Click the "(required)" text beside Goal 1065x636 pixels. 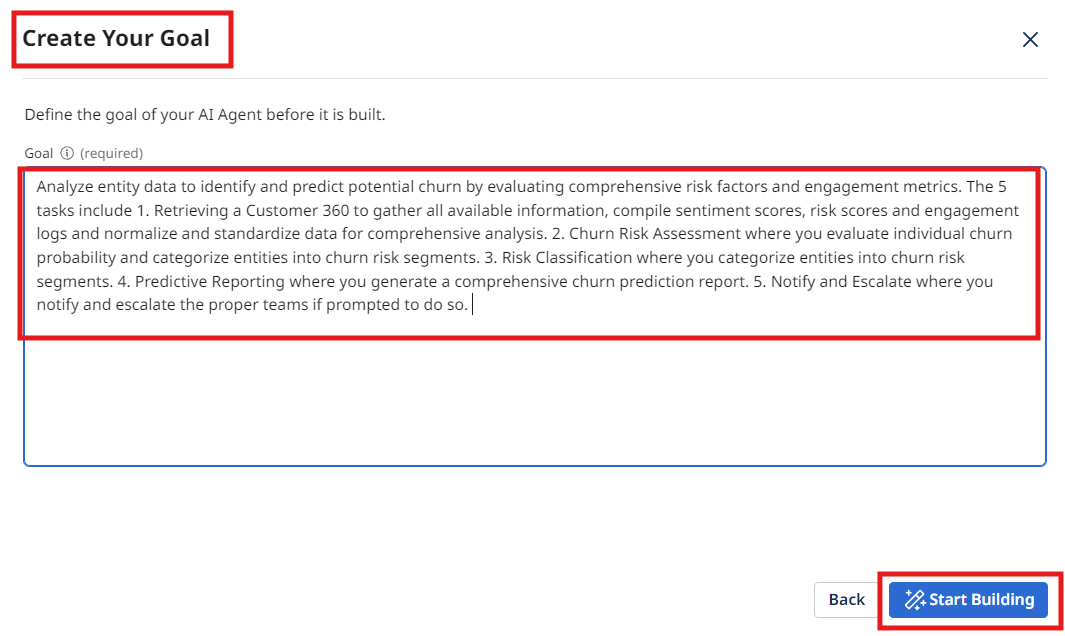pos(111,153)
